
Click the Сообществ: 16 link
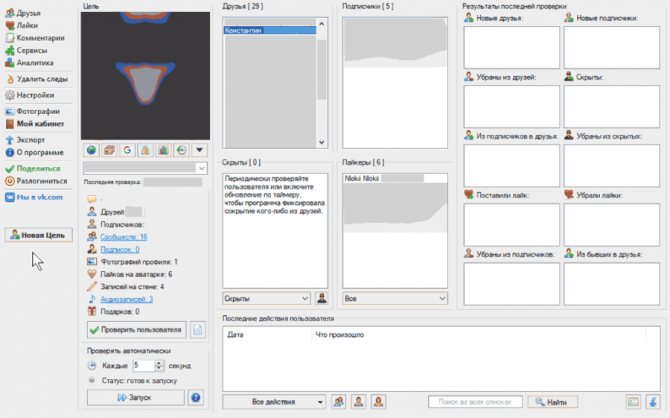123,237
